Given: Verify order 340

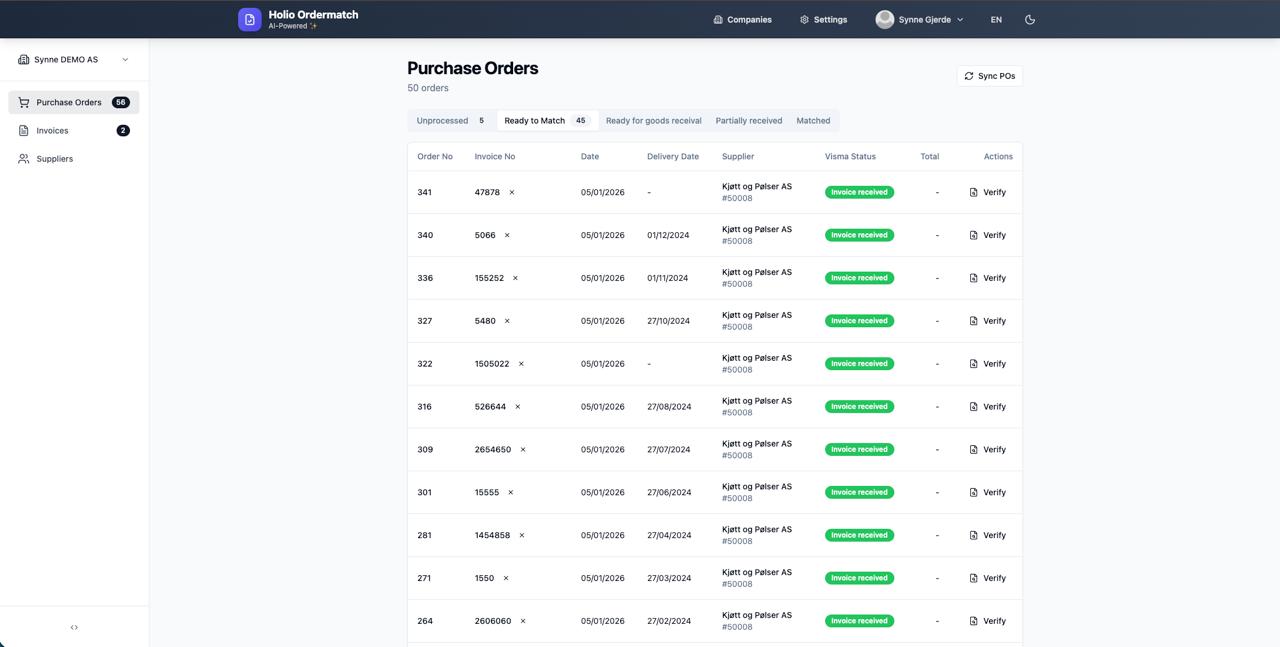Looking at the screenshot, I should [x=987, y=235].
